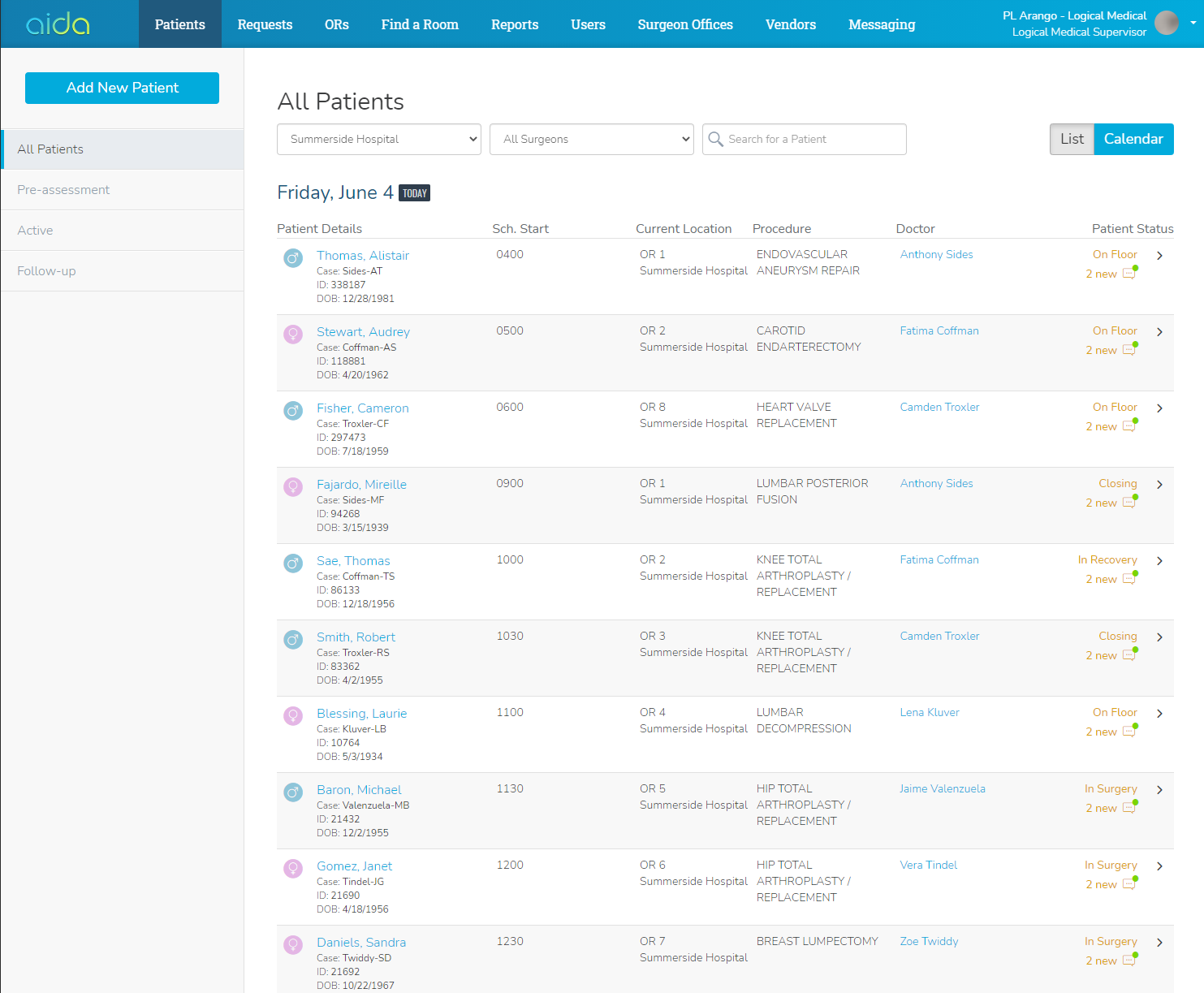Image resolution: width=1204 pixels, height=993 pixels.
Task: Click the user avatar in the header
Action: coord(1166,24)
